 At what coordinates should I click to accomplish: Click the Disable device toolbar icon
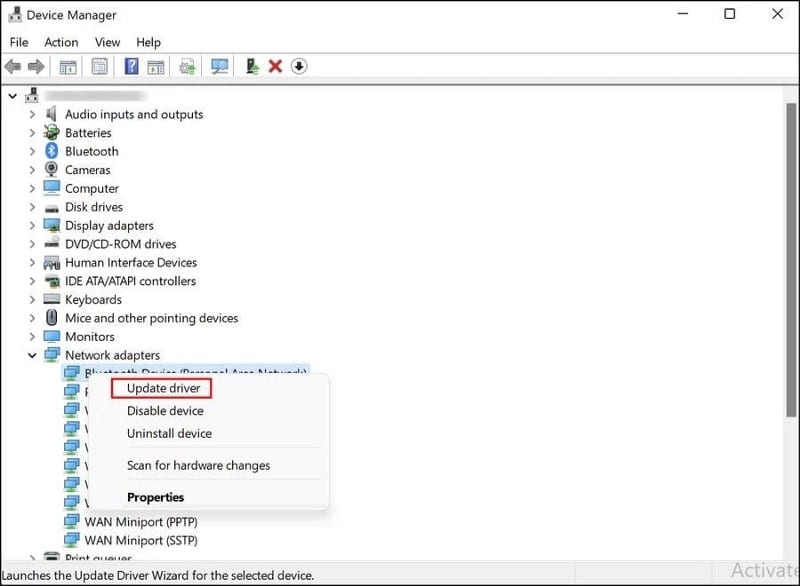298,66
